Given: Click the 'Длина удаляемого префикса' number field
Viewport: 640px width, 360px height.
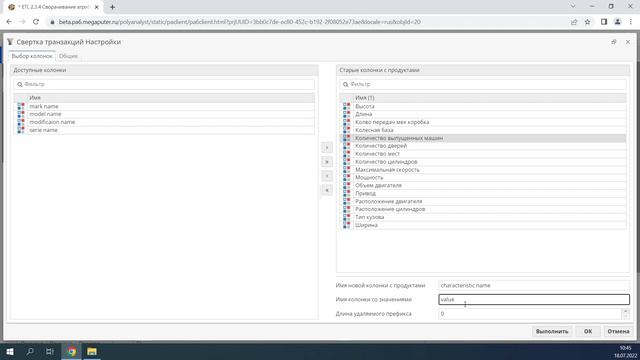Looking at the screenshot, I should tap(530, 313).
